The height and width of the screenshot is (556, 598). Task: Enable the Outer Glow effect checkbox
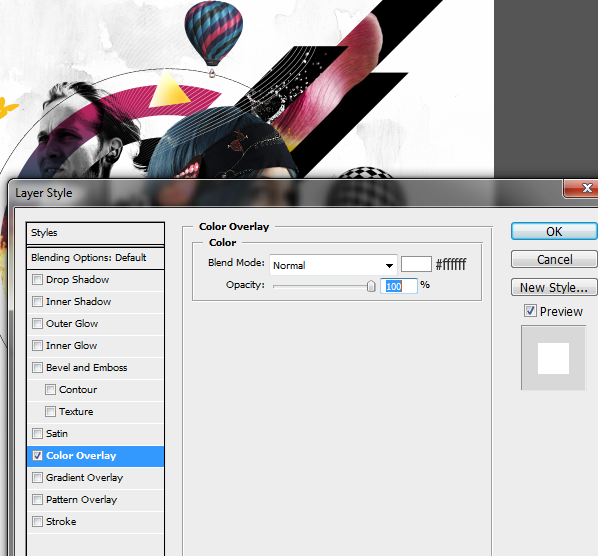37,324
